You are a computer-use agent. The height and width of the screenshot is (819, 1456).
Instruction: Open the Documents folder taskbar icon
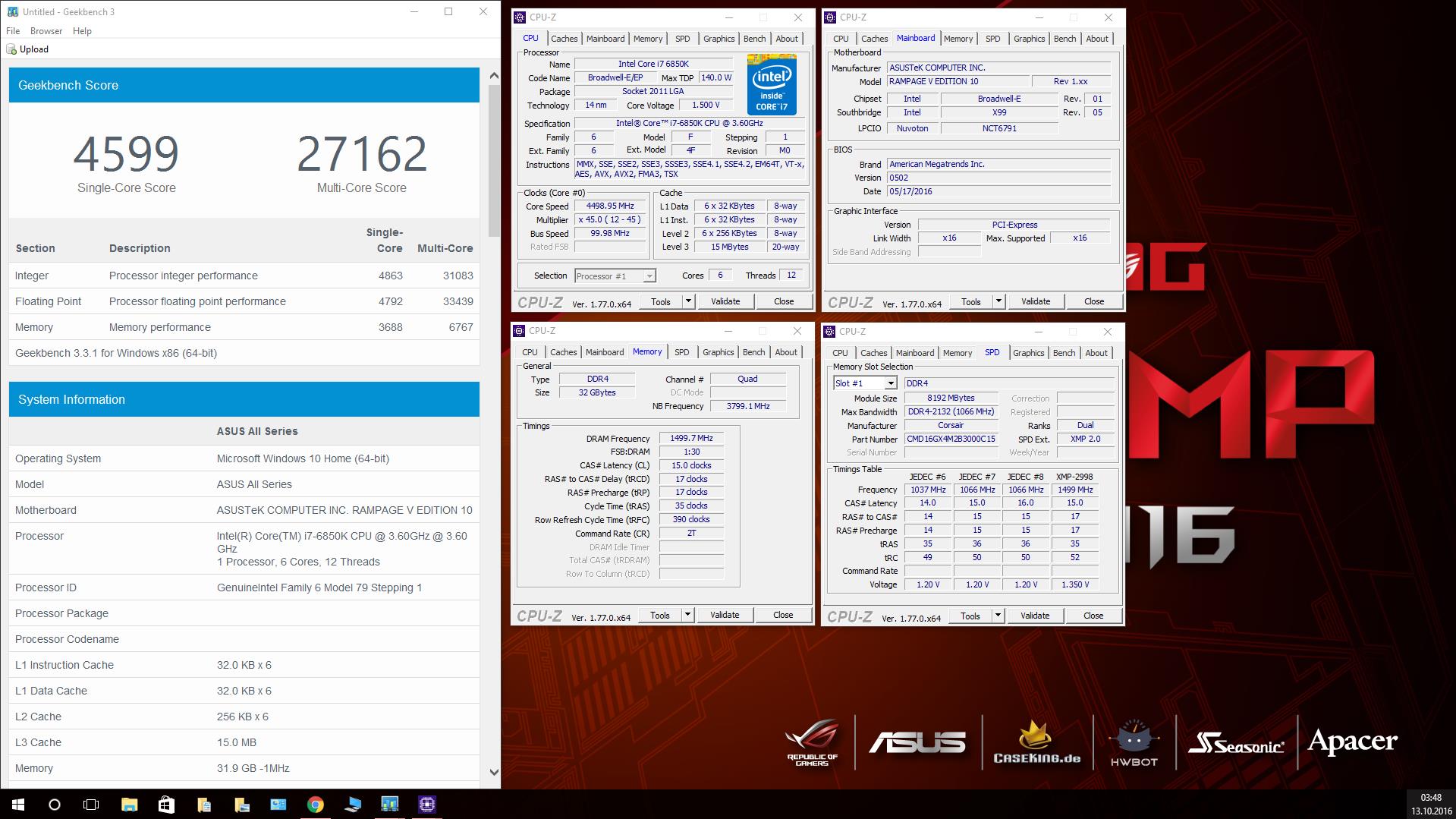(203, 805)
